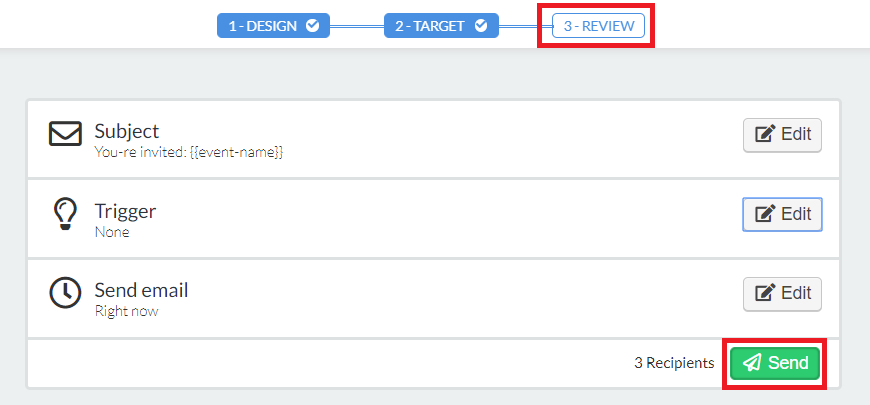Click the envelope icon beside Subject
Viewport: 870px width, 405px height.
tap(65, 134)
